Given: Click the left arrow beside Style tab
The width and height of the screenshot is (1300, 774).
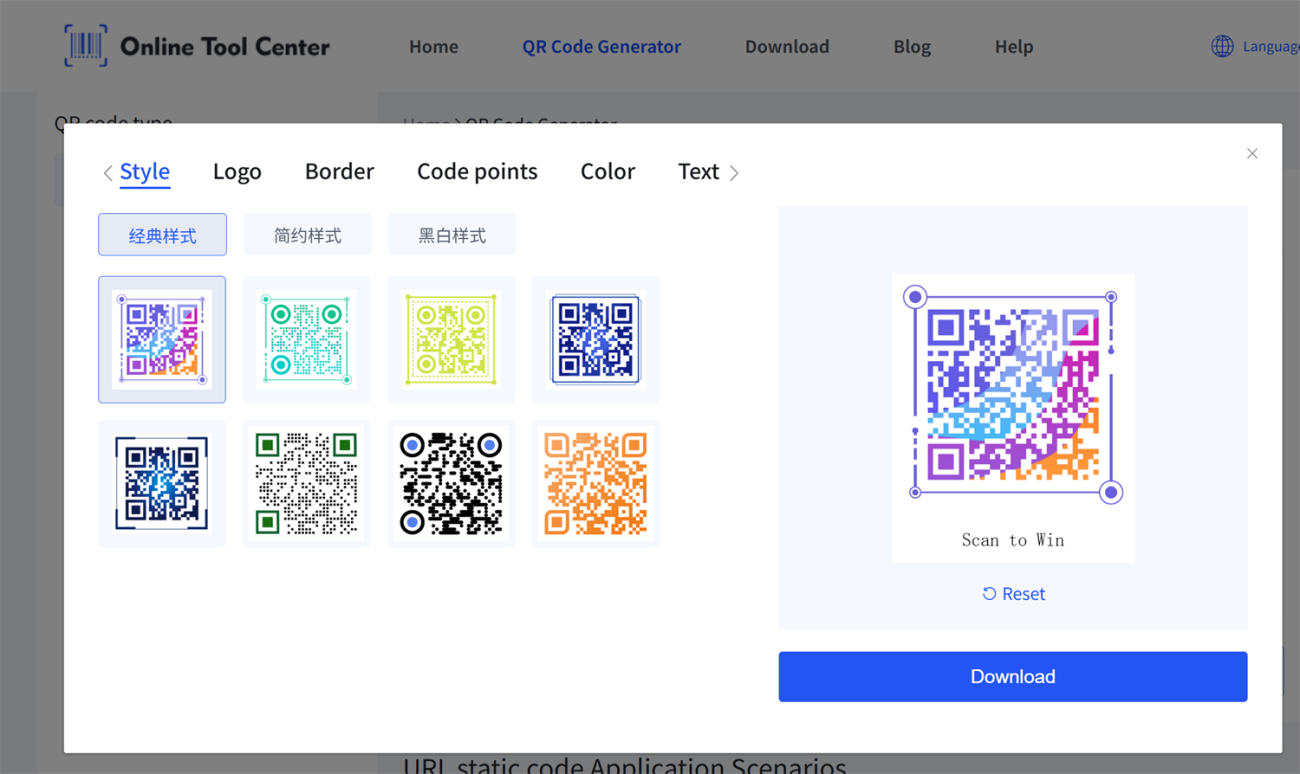Looking at the screenshot, I should point(108,173).
